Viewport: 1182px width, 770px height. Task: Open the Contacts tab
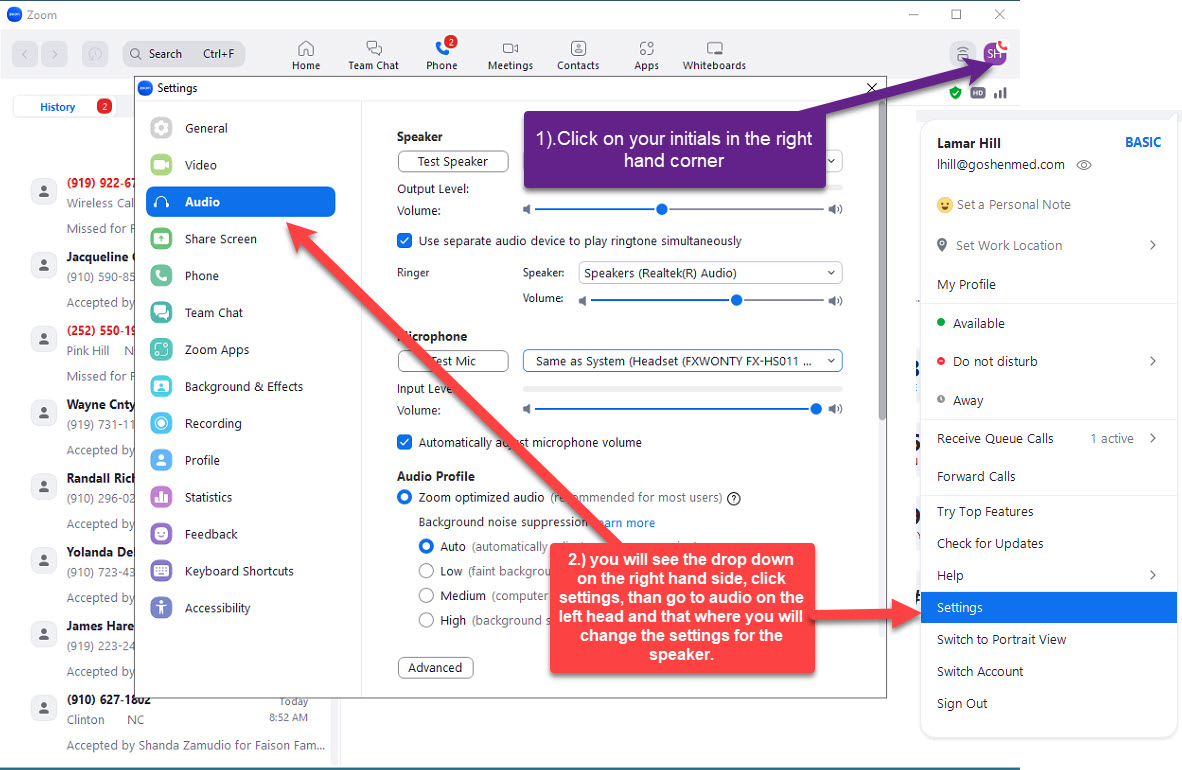click(578, 55)
